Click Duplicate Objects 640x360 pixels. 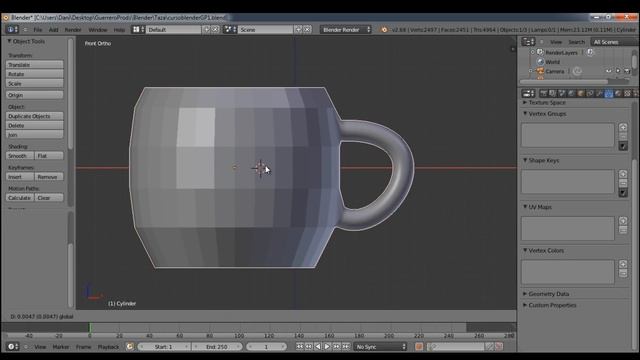pos(35,116)
